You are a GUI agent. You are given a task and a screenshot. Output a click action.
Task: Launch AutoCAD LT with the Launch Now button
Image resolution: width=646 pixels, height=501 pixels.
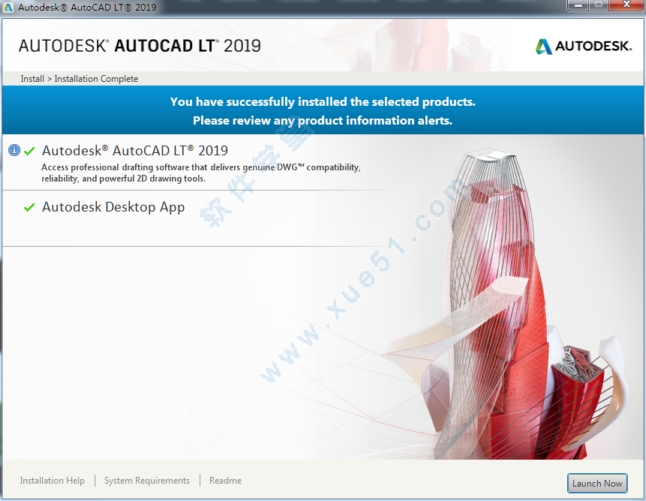(597, 483)
